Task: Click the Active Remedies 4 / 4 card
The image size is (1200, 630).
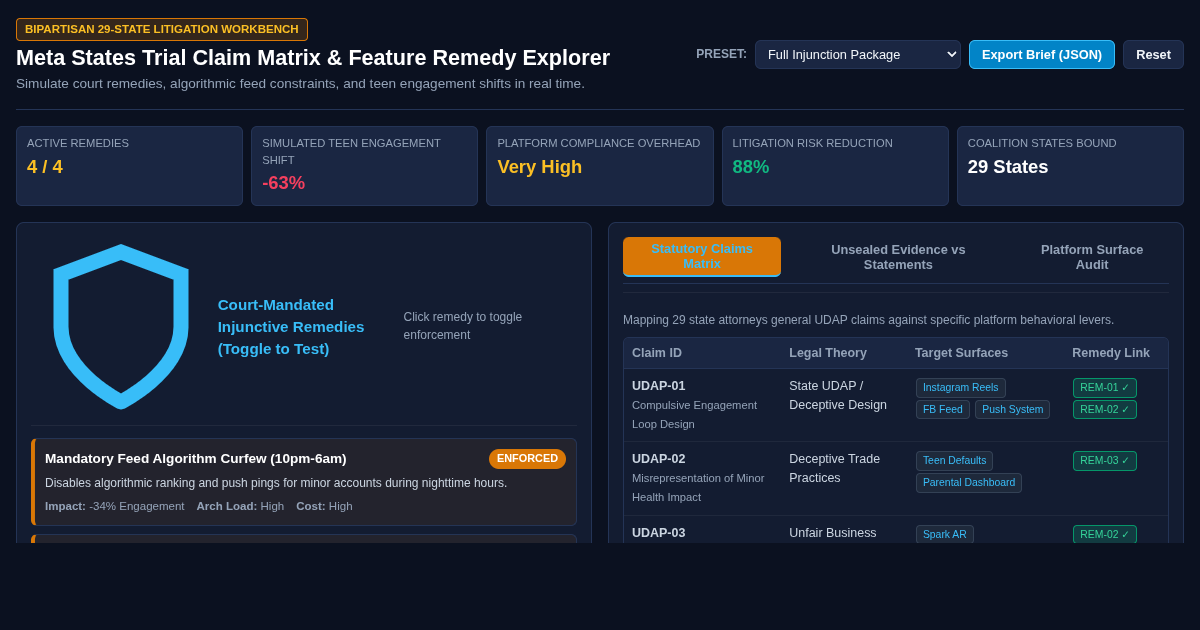Action: 130,166
